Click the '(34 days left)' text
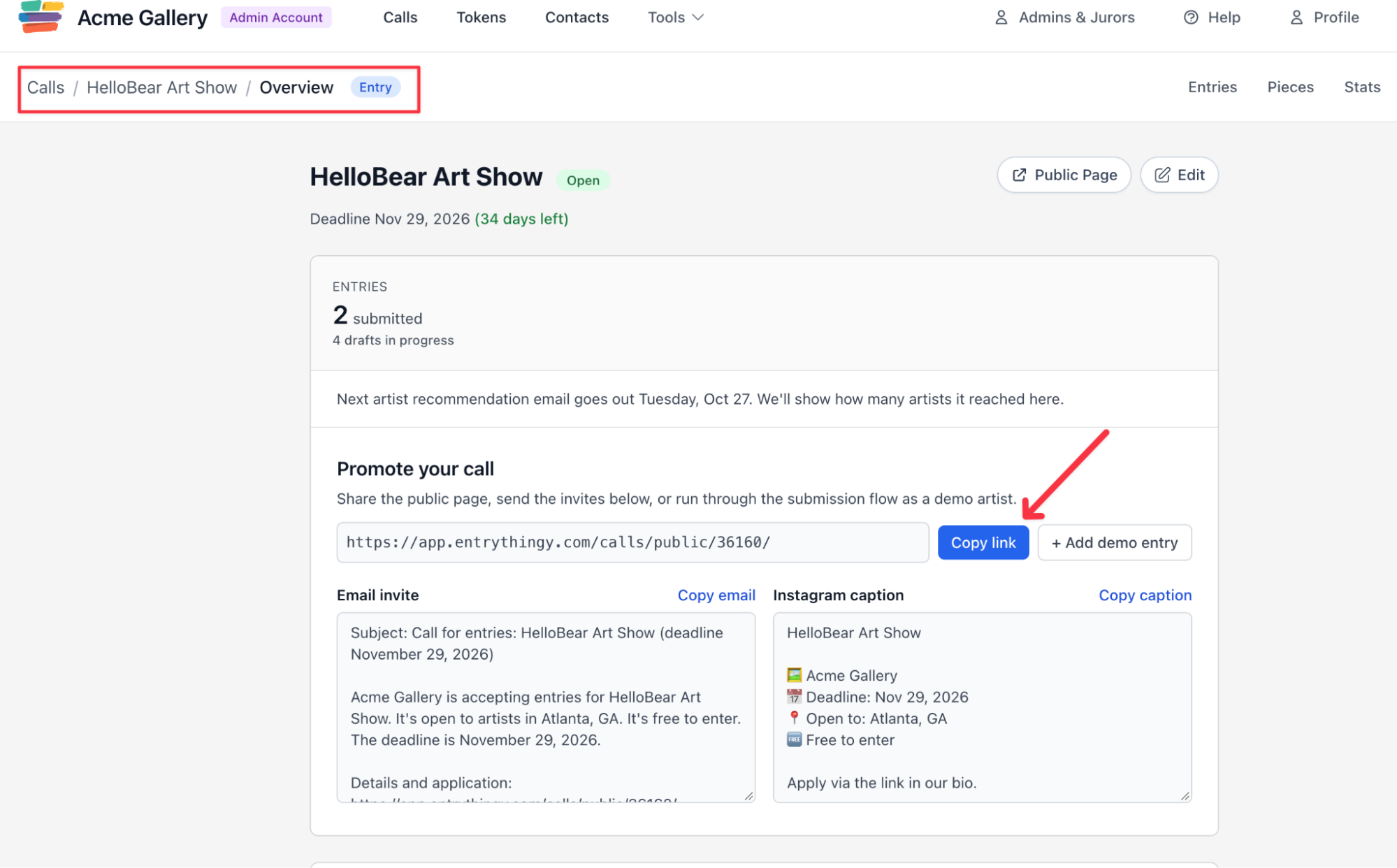 pyautogui.click(x=521, y=219)
